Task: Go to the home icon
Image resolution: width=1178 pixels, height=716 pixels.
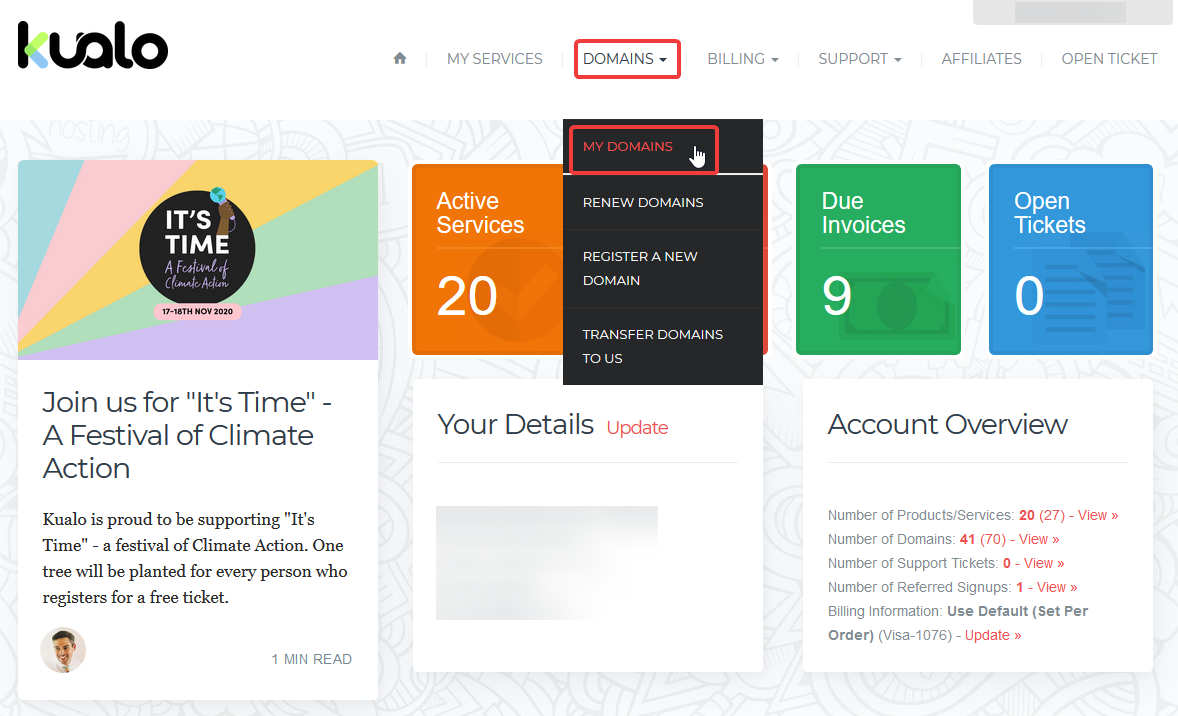Action: 400,59
